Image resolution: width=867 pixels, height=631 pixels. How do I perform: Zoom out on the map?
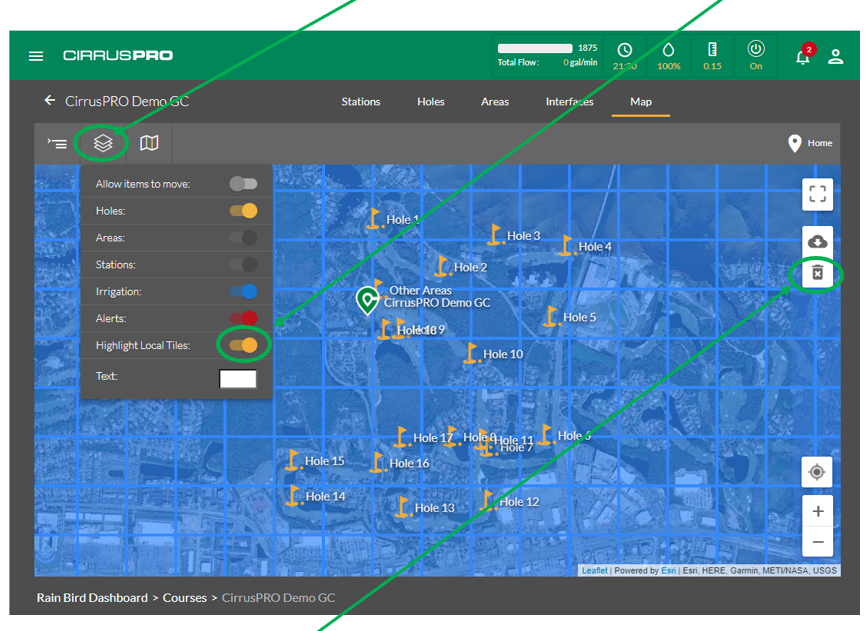(817, 542)
